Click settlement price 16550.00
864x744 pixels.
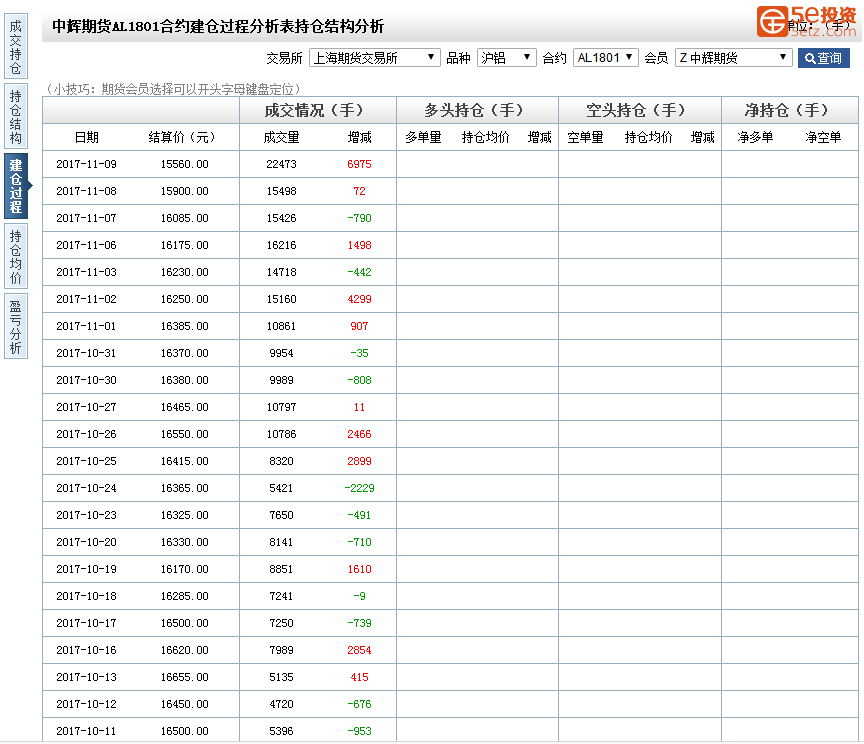[x=185, y=434]
